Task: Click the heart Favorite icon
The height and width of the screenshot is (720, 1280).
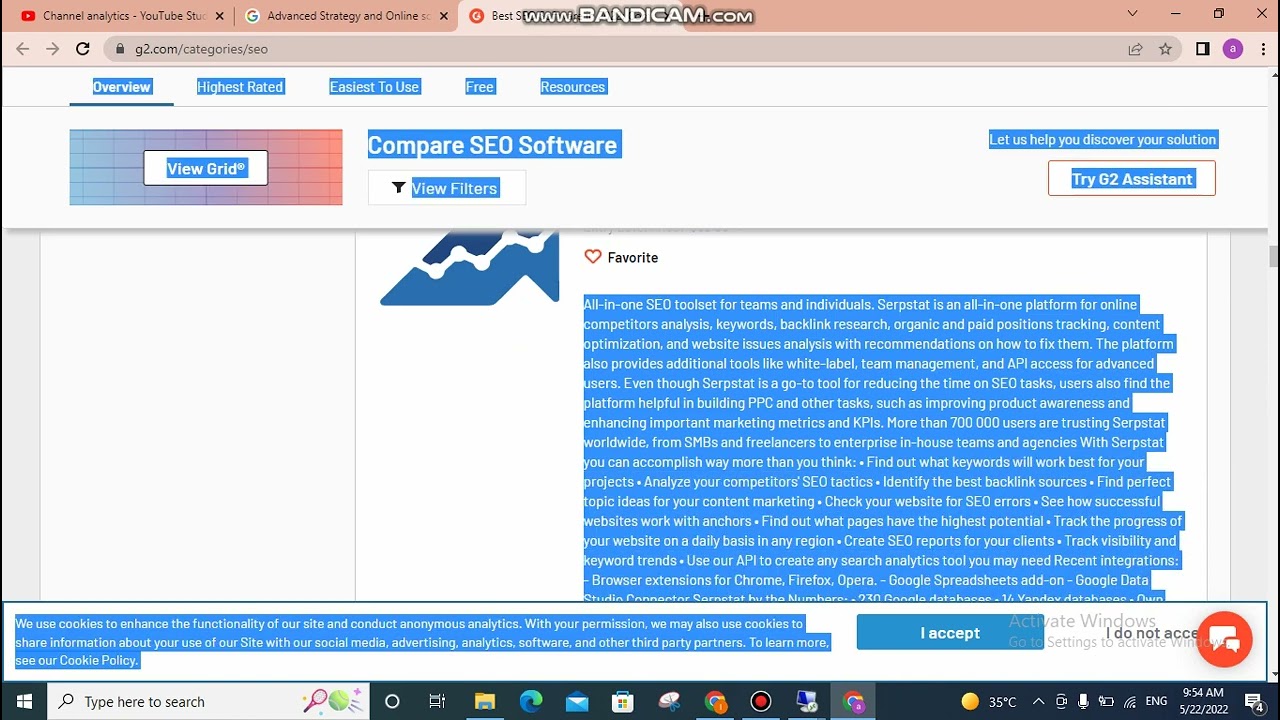Action: 593,257
